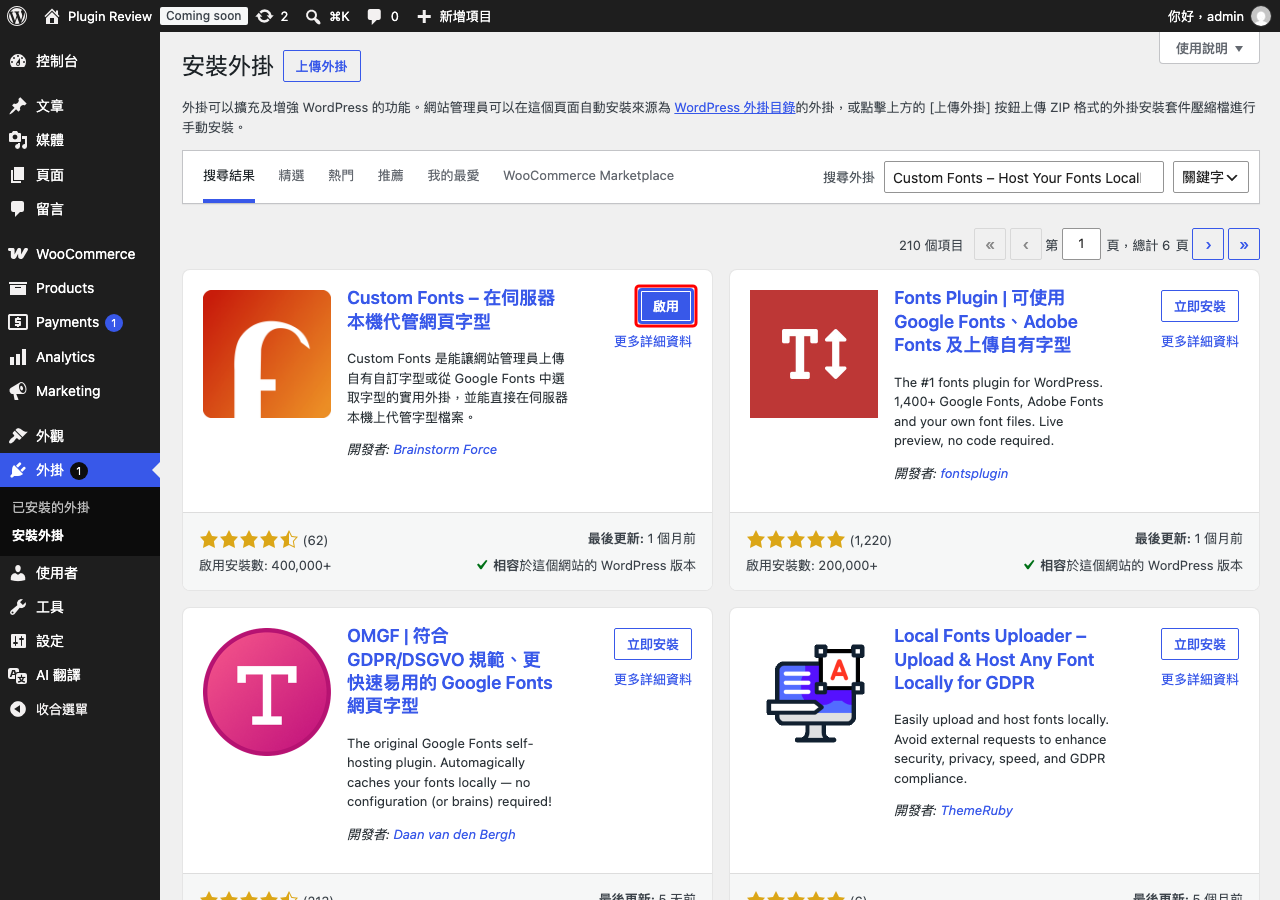Open Appearance (外觀) menu

point(80,436)
